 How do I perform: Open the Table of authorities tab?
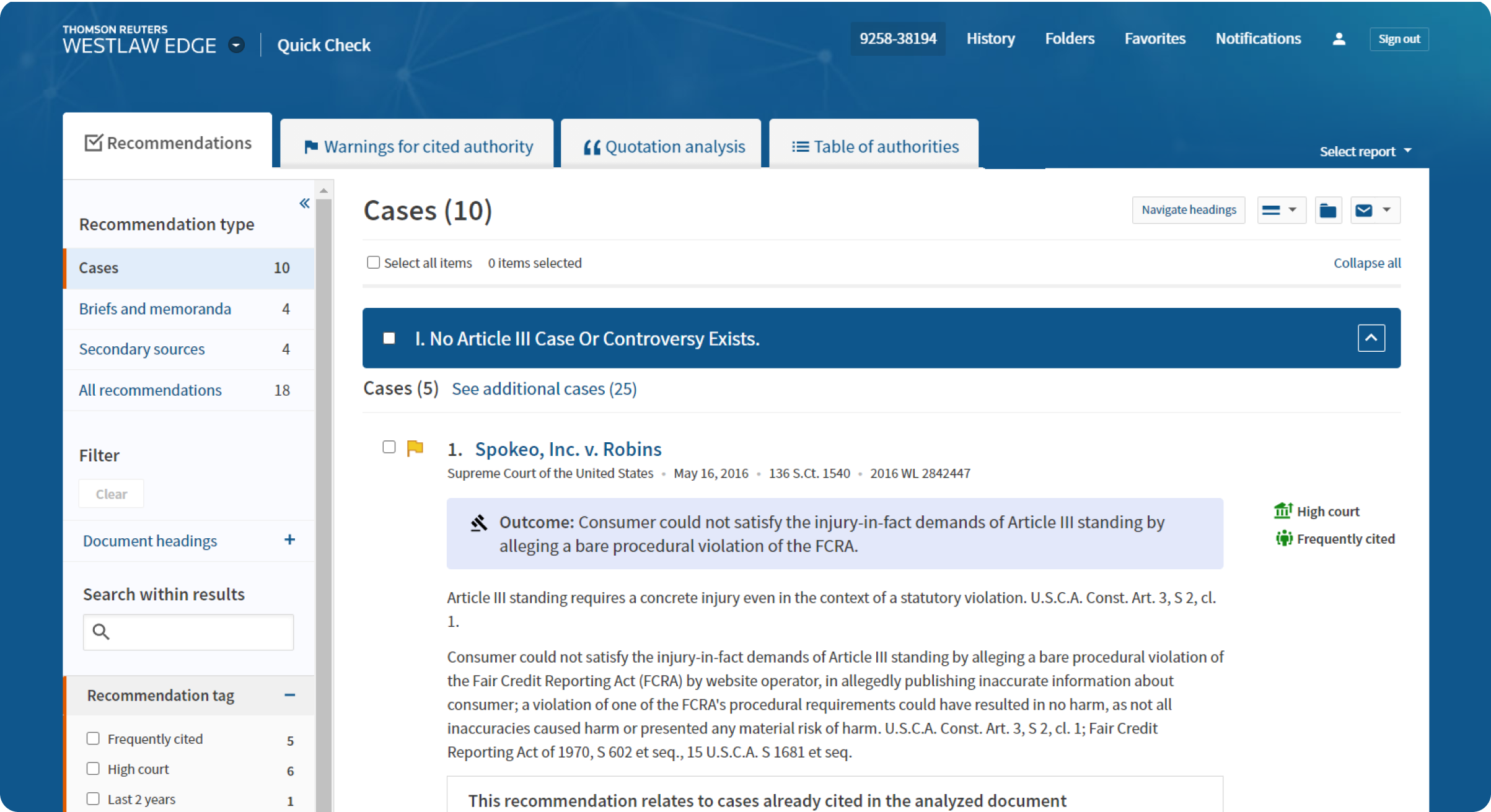coord(874,147)
